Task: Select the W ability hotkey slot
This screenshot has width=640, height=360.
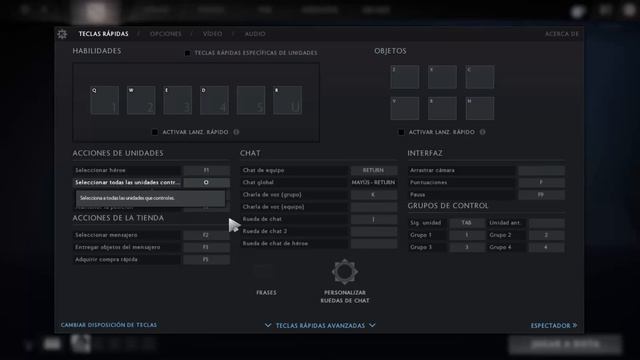Action: (x=141, y=100)
